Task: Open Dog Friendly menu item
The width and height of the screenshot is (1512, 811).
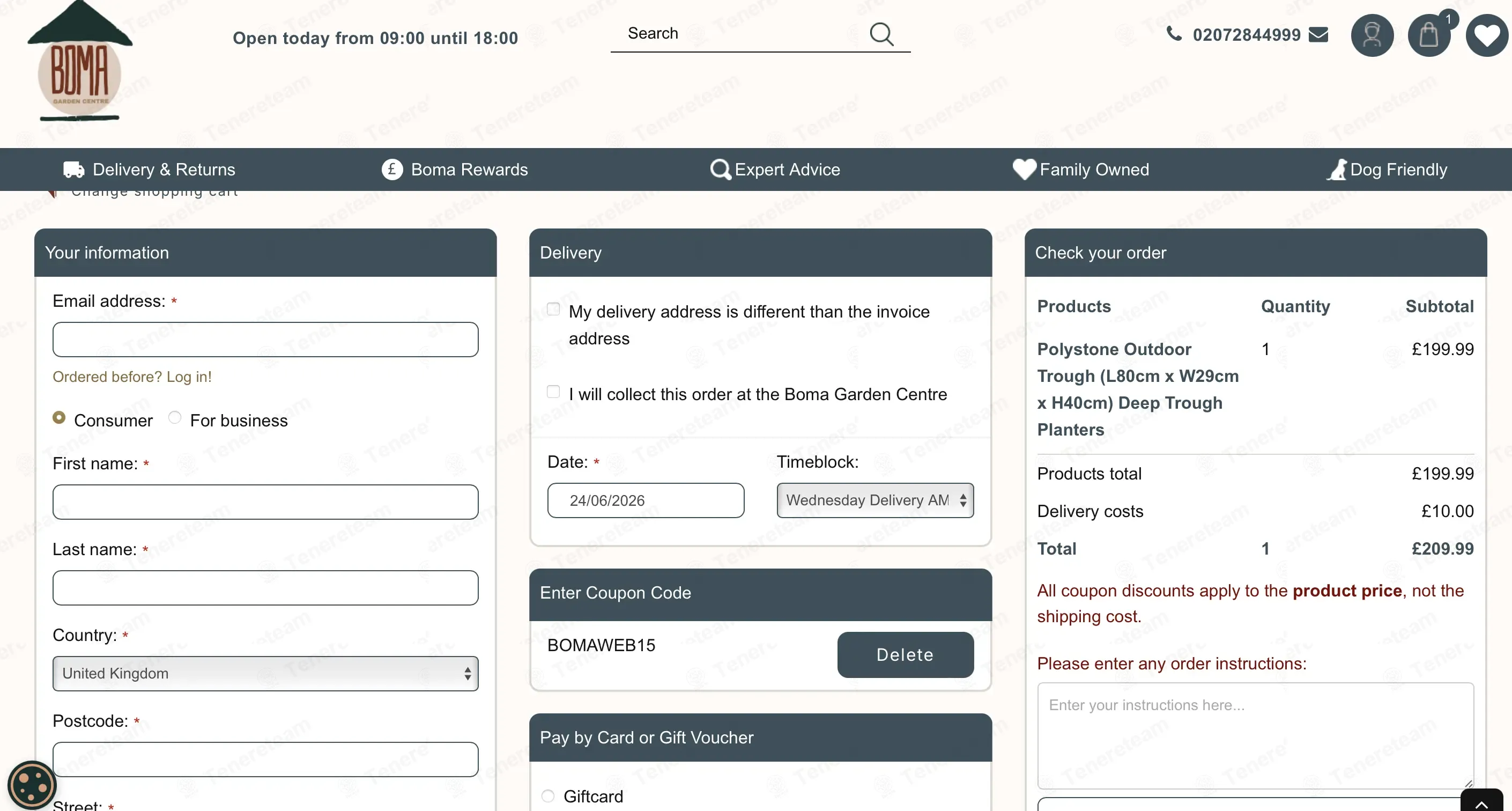Action: click(1387, 169)
